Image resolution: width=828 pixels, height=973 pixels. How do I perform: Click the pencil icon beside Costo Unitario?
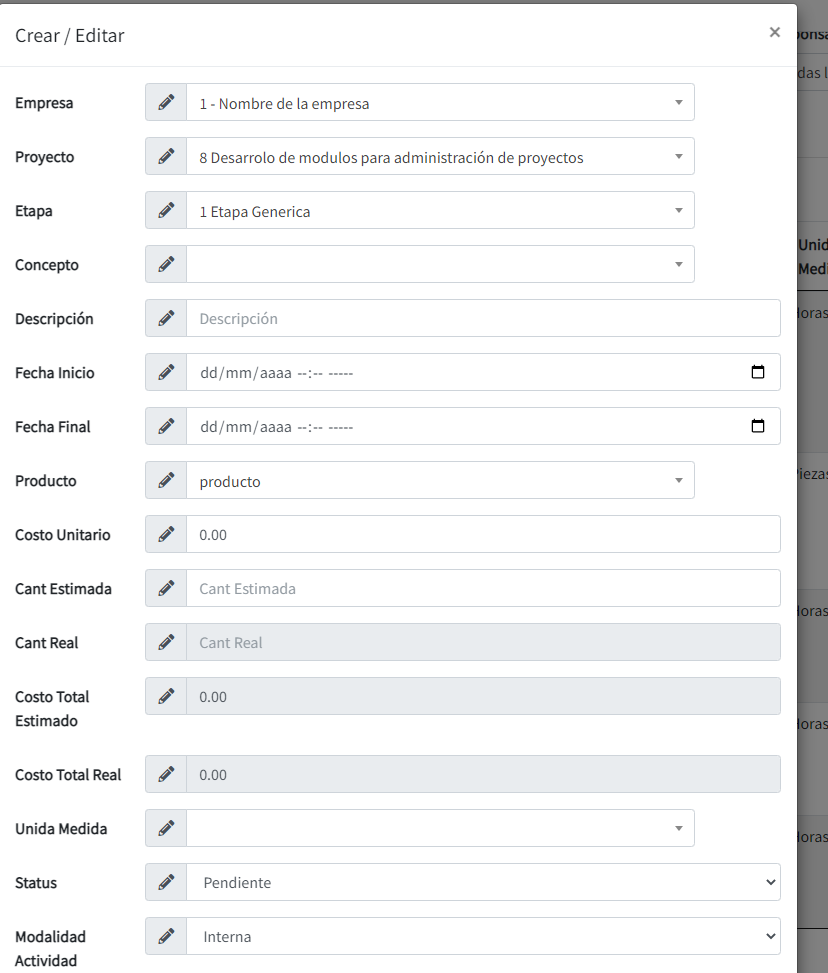pos(166,534)
